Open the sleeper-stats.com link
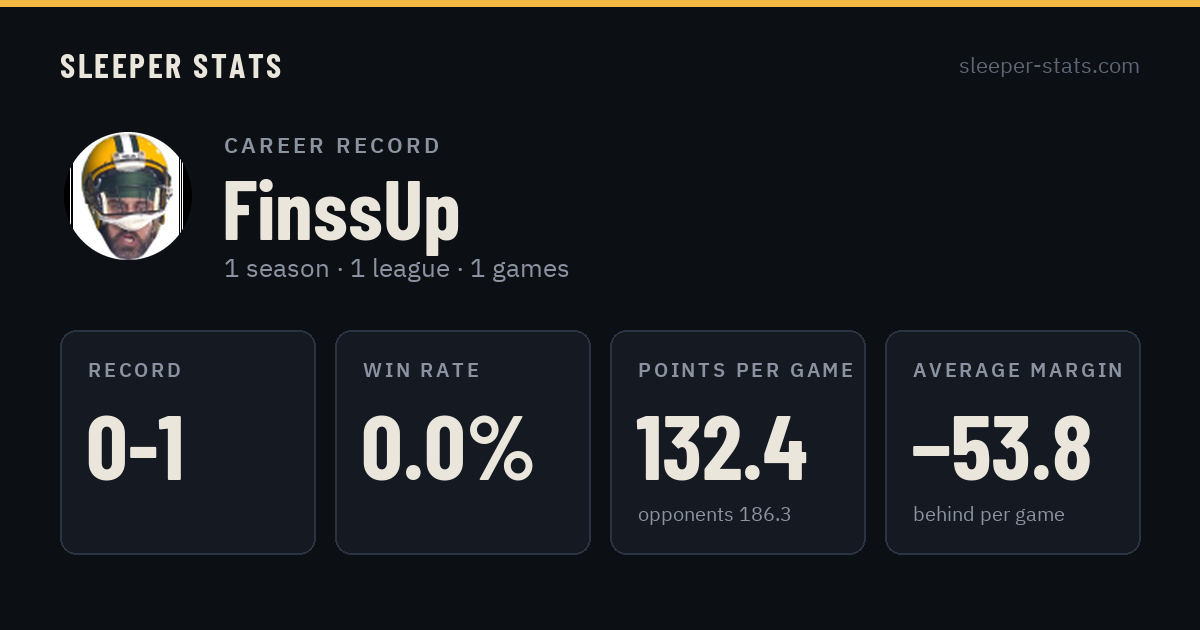The width and height of the screenshot is (1200, 630). point(1049,66)
